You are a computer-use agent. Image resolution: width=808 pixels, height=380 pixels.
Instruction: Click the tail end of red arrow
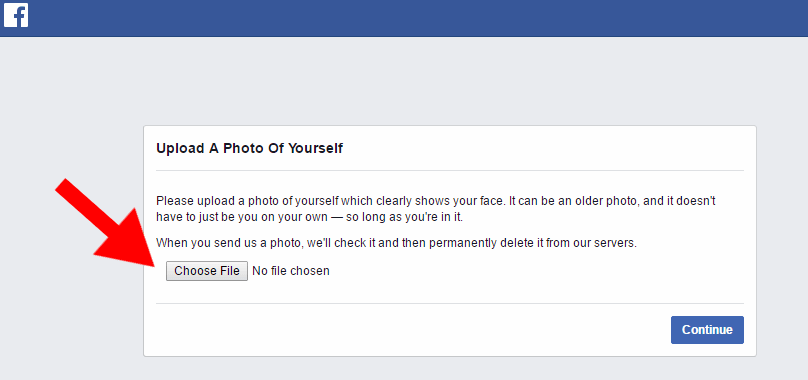click(64, 187)
